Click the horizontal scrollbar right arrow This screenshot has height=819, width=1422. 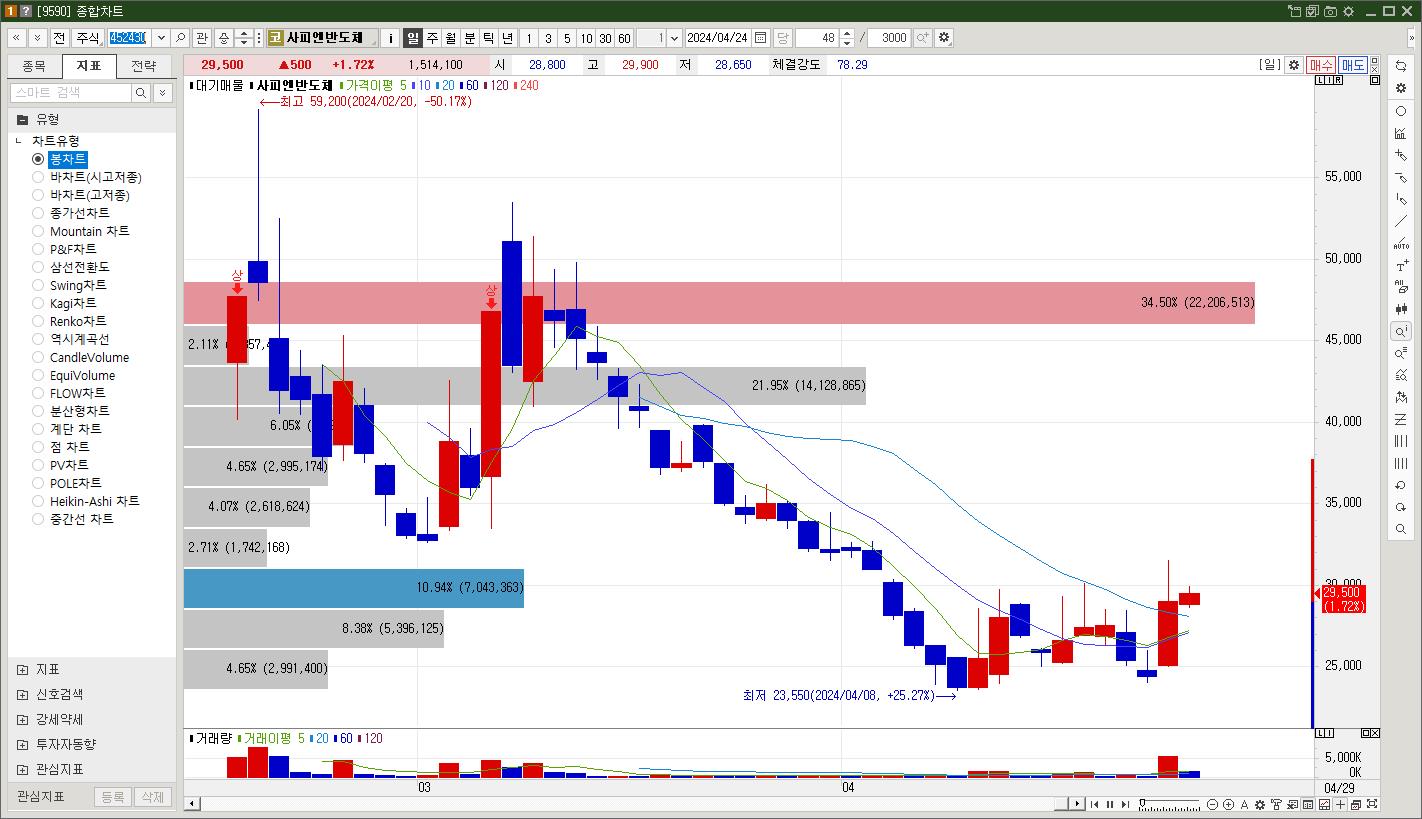pos(1077,804)
